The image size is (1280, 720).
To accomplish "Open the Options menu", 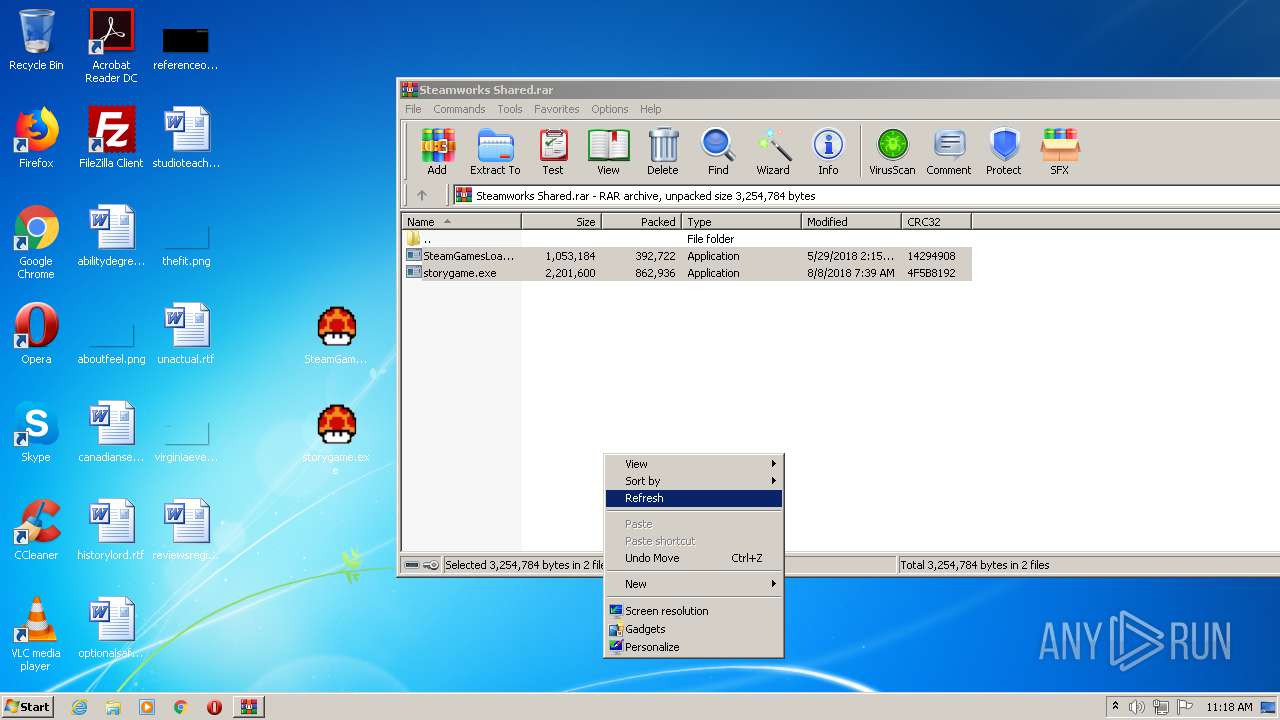I will point(609,109).
